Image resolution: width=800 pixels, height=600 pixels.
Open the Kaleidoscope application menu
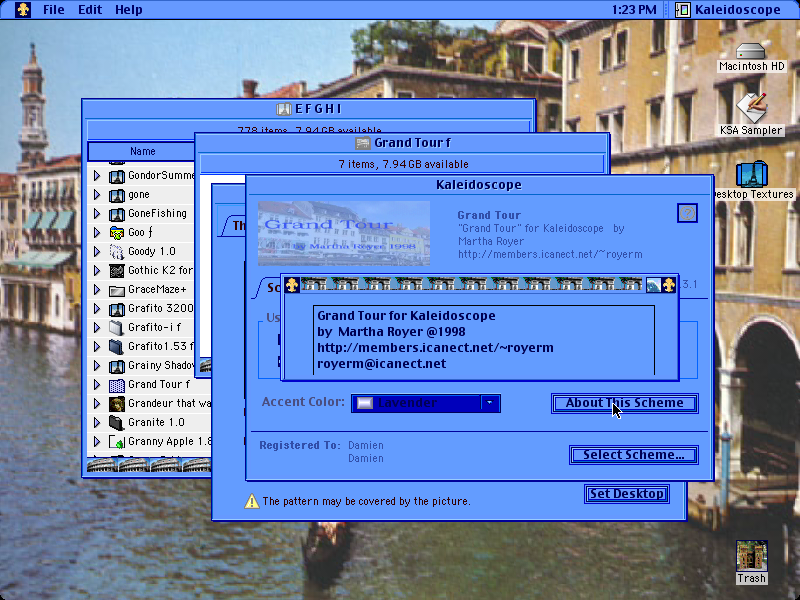point(728,10)
